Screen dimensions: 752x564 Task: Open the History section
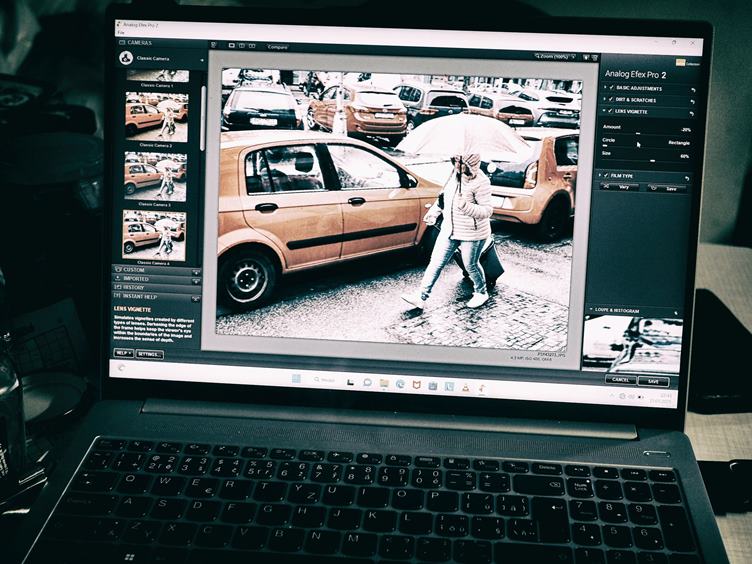tap(156, 288)
